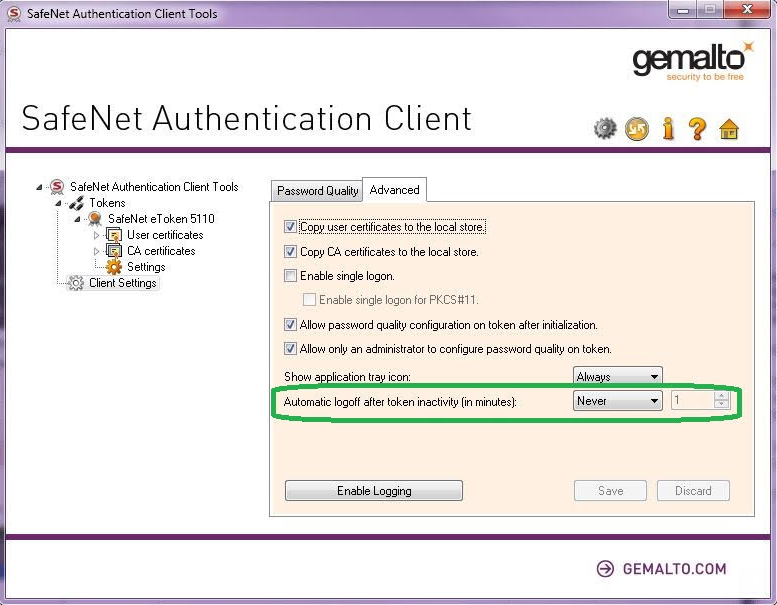Viewport: 777px width, 605px height.
Task: Click the Discard button
Action: coord(693,491)
